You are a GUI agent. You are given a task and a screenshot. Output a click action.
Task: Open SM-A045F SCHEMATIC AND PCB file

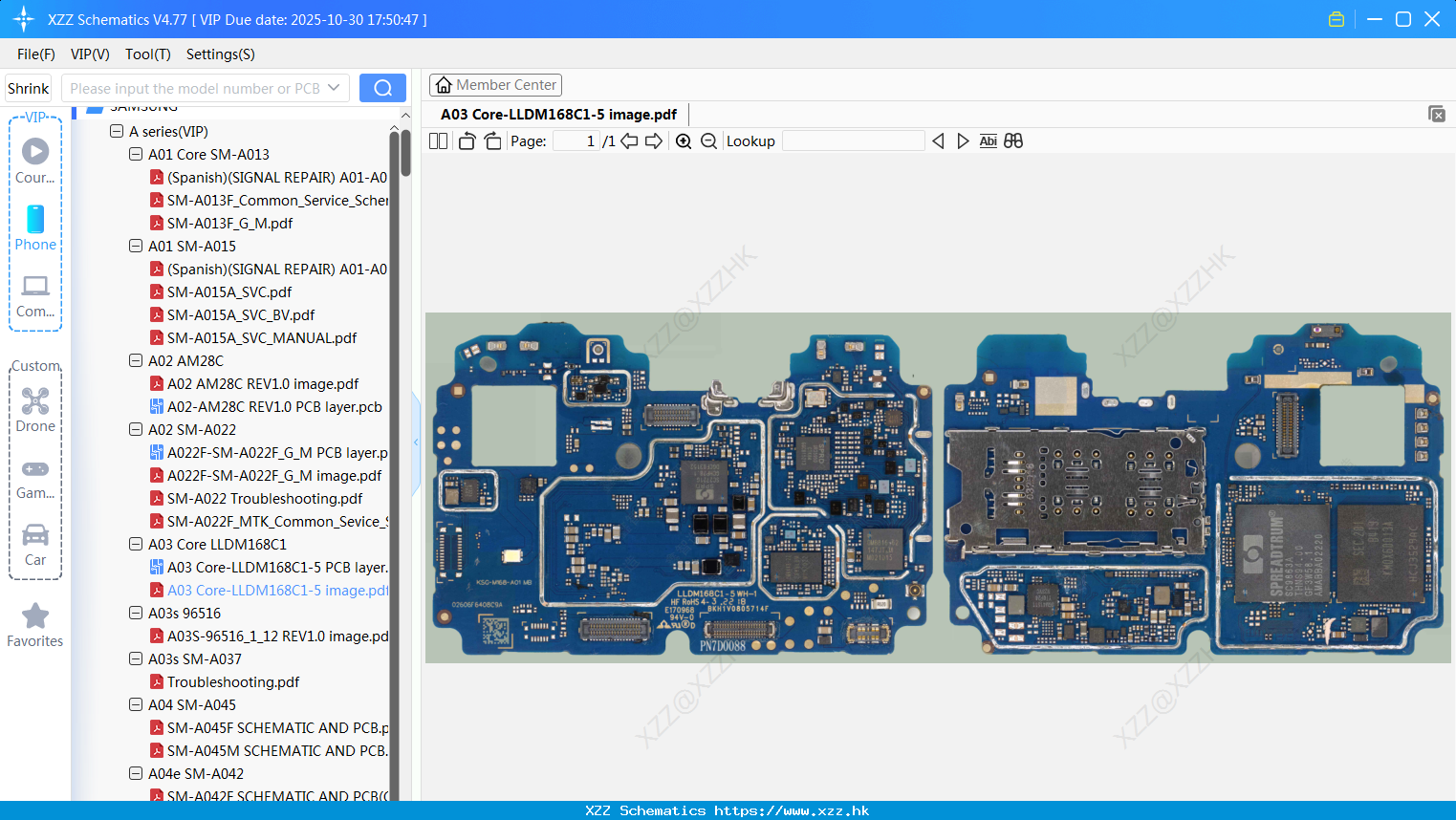(x=270, y=727)
